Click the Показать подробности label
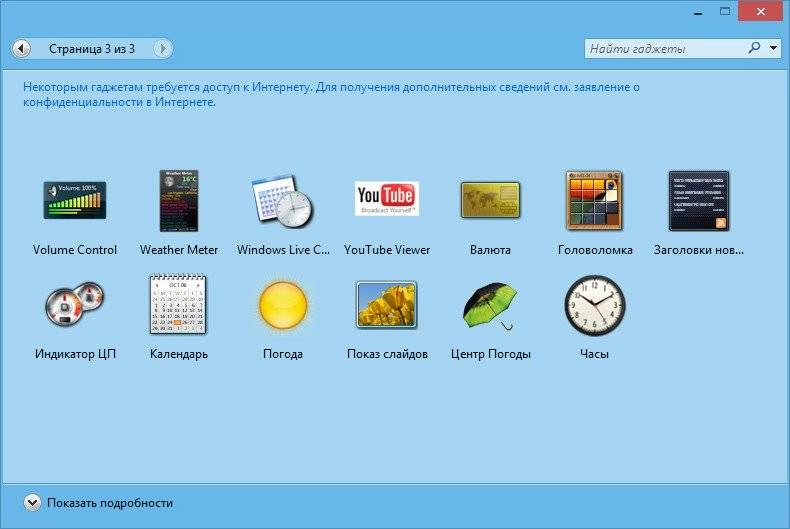Image resolution: width=790 pixels, height=529 pixels. 110,503
